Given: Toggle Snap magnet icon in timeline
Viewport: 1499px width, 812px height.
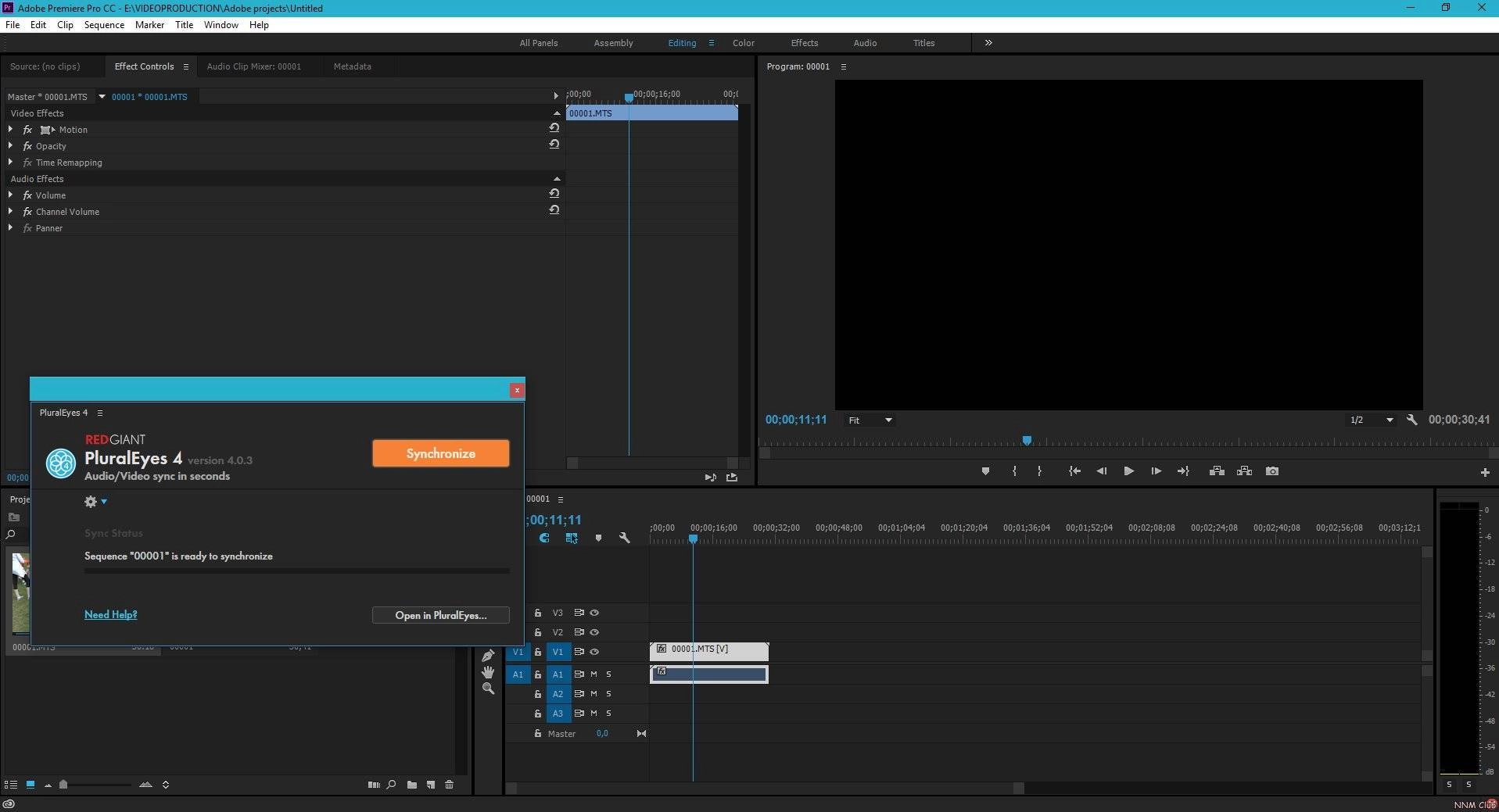Looking at the screenshot, I should [544, 538].
